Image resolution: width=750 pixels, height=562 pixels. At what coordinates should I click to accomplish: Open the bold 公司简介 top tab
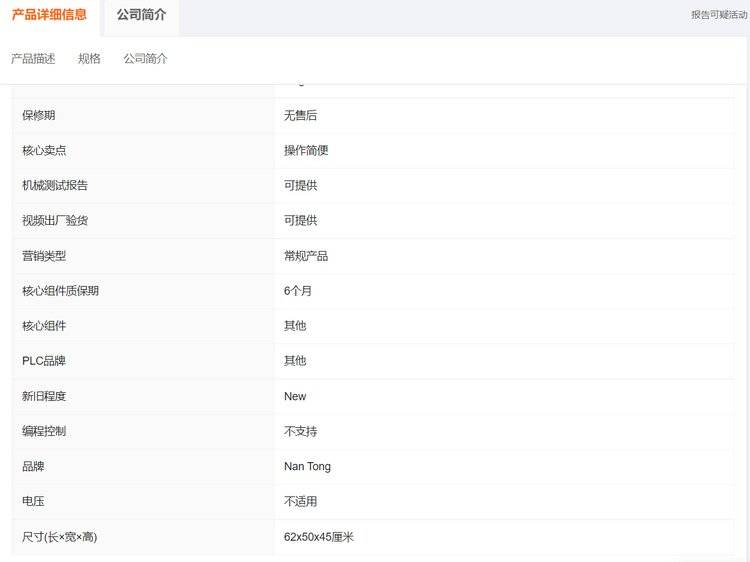click(141, 15)
